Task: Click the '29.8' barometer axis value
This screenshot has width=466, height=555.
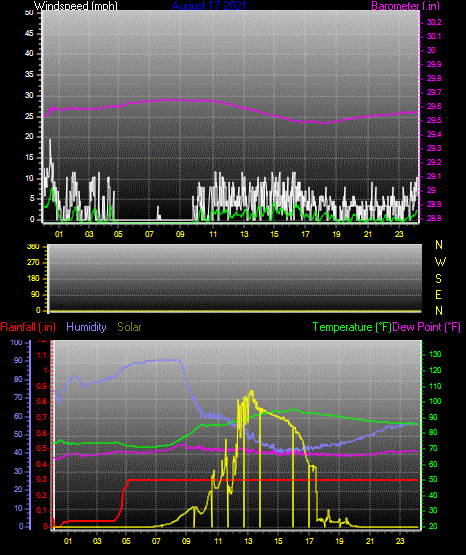Action: [x=434, y=79]
